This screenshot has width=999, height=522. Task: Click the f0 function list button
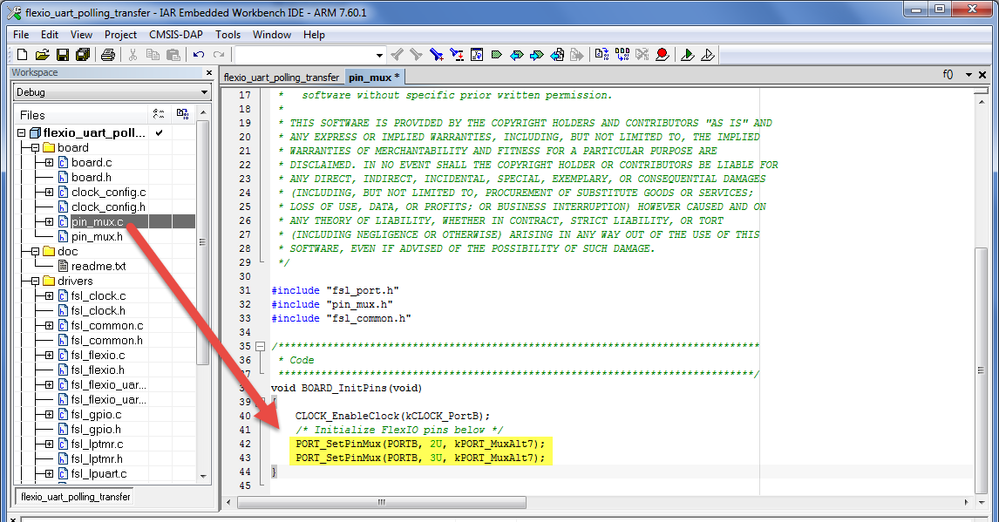[948, 75]
